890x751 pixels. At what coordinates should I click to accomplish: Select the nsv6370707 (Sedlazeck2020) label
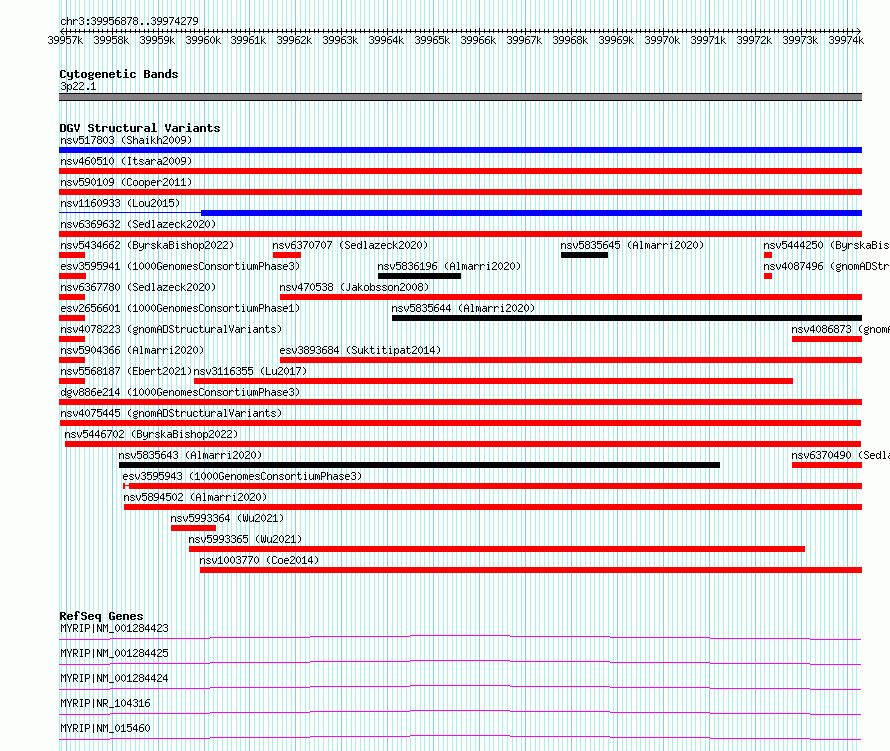pyautogui.click(x=350, y=245)
